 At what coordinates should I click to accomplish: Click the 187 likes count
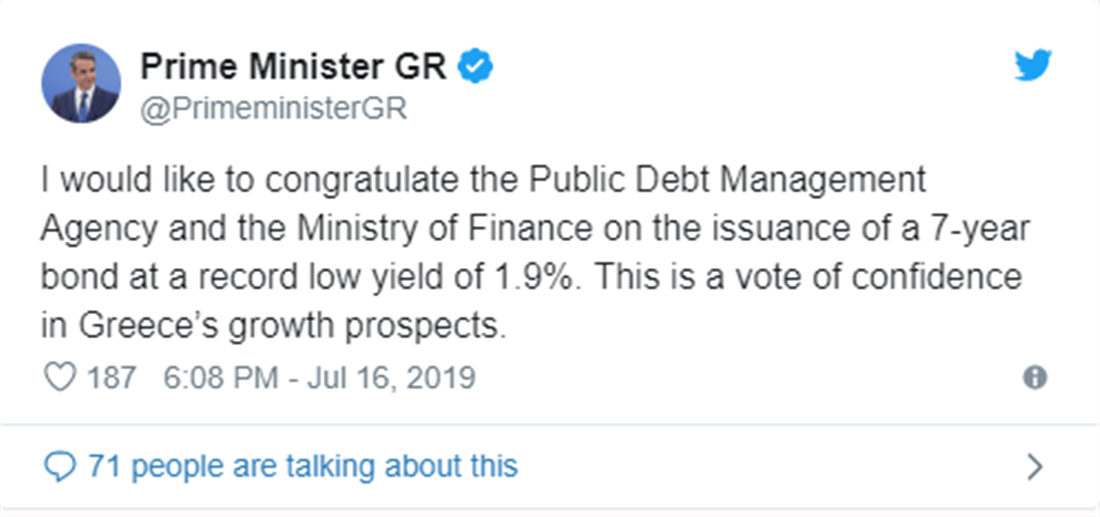(111, 378)
